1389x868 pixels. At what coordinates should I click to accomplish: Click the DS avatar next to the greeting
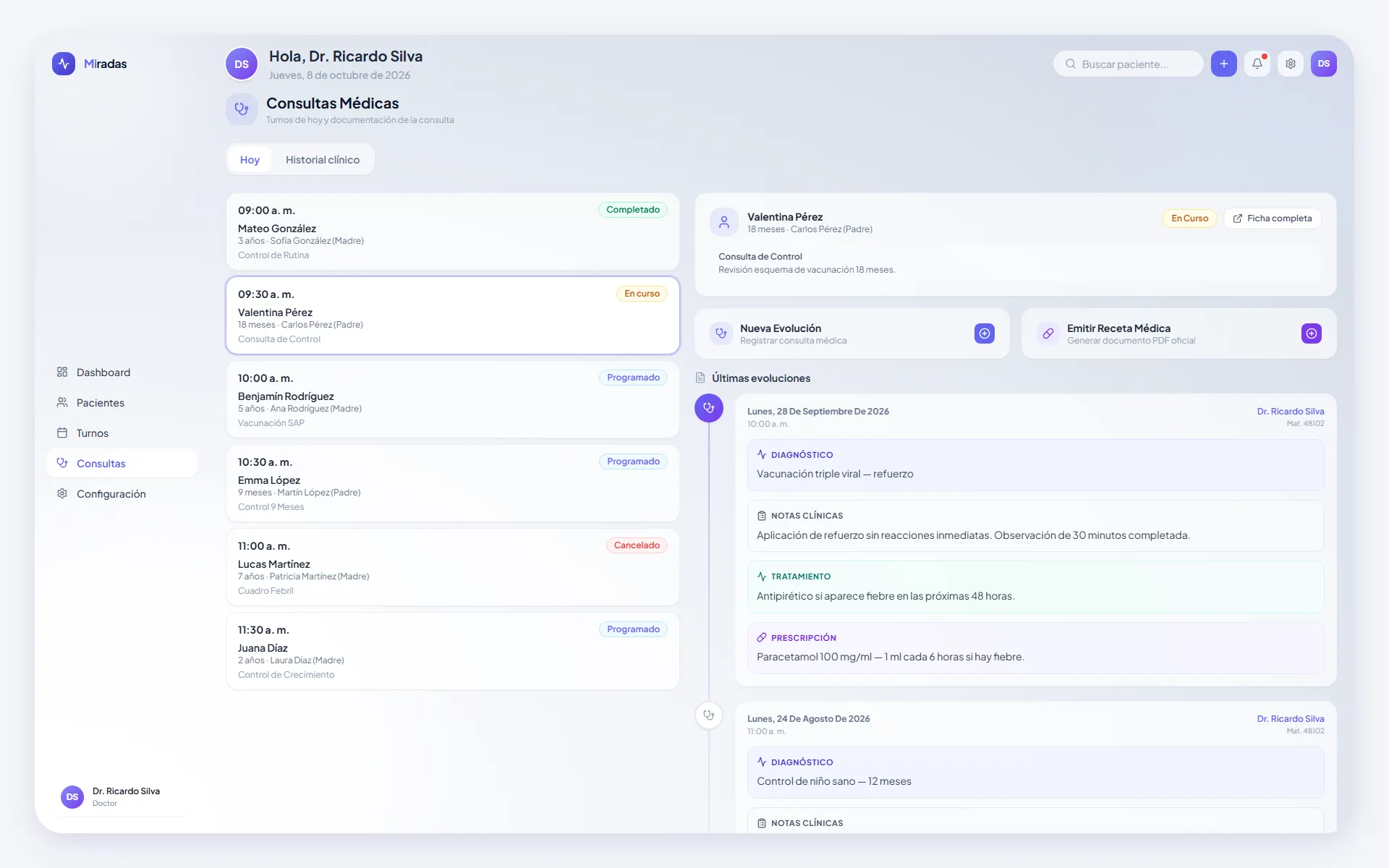coord(242,64)
